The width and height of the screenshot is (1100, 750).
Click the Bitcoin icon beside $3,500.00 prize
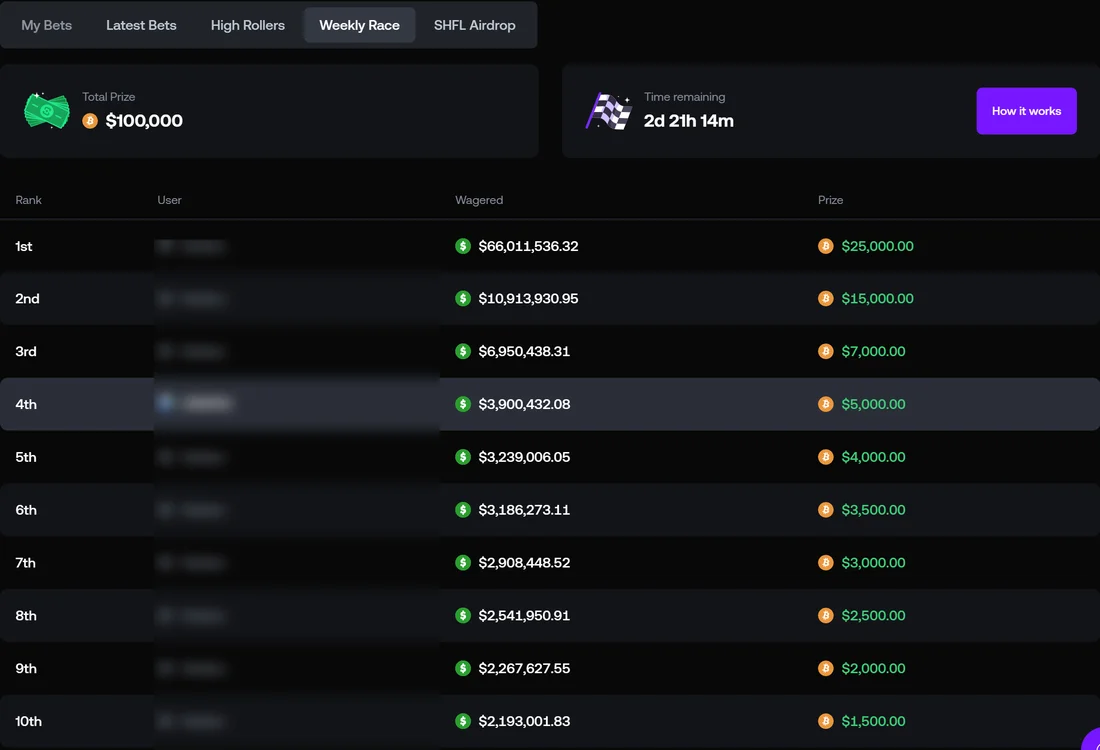click(x=826, y=510)
